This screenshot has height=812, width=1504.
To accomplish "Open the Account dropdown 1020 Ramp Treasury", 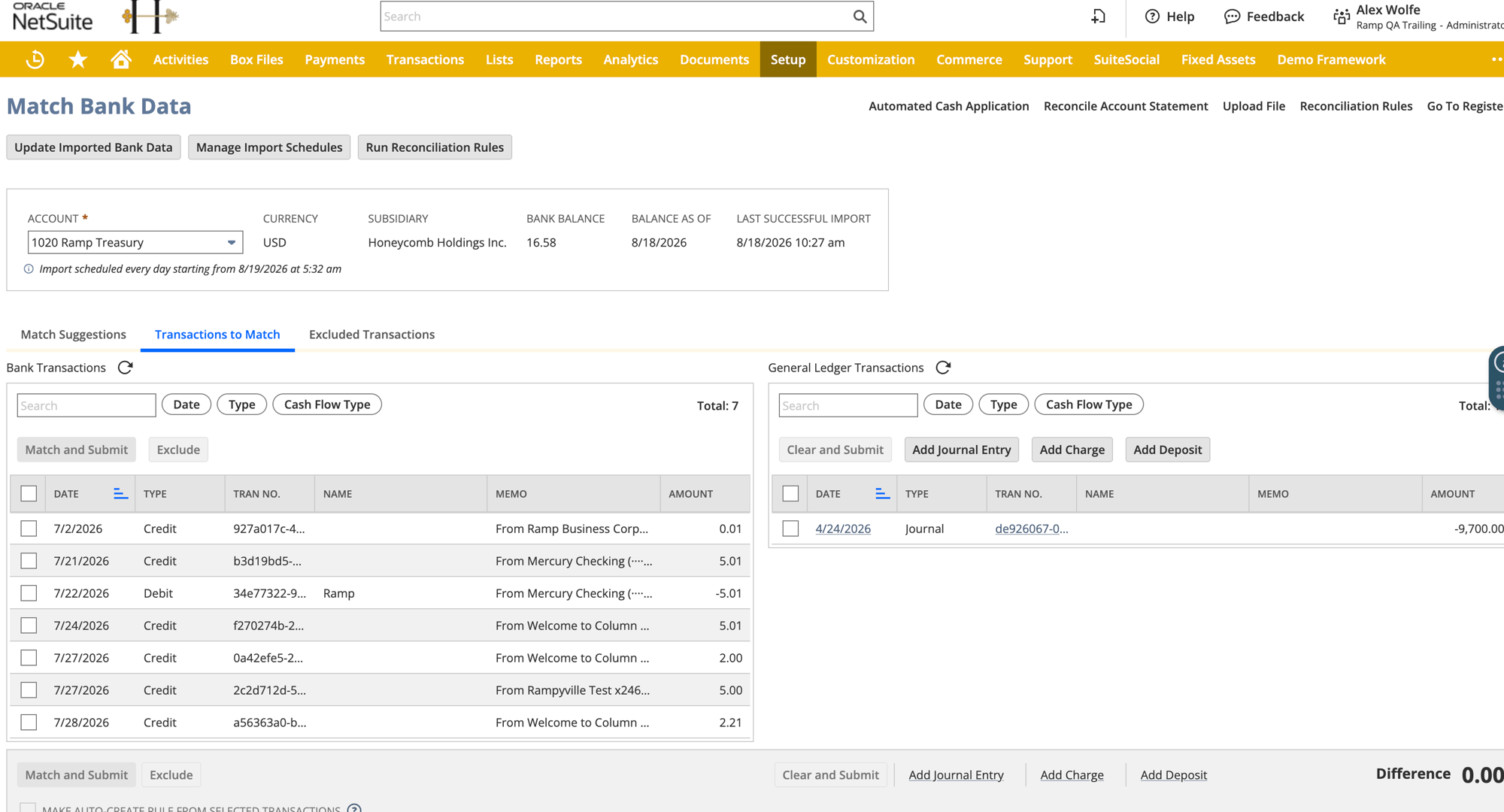I will pos(135,242).
